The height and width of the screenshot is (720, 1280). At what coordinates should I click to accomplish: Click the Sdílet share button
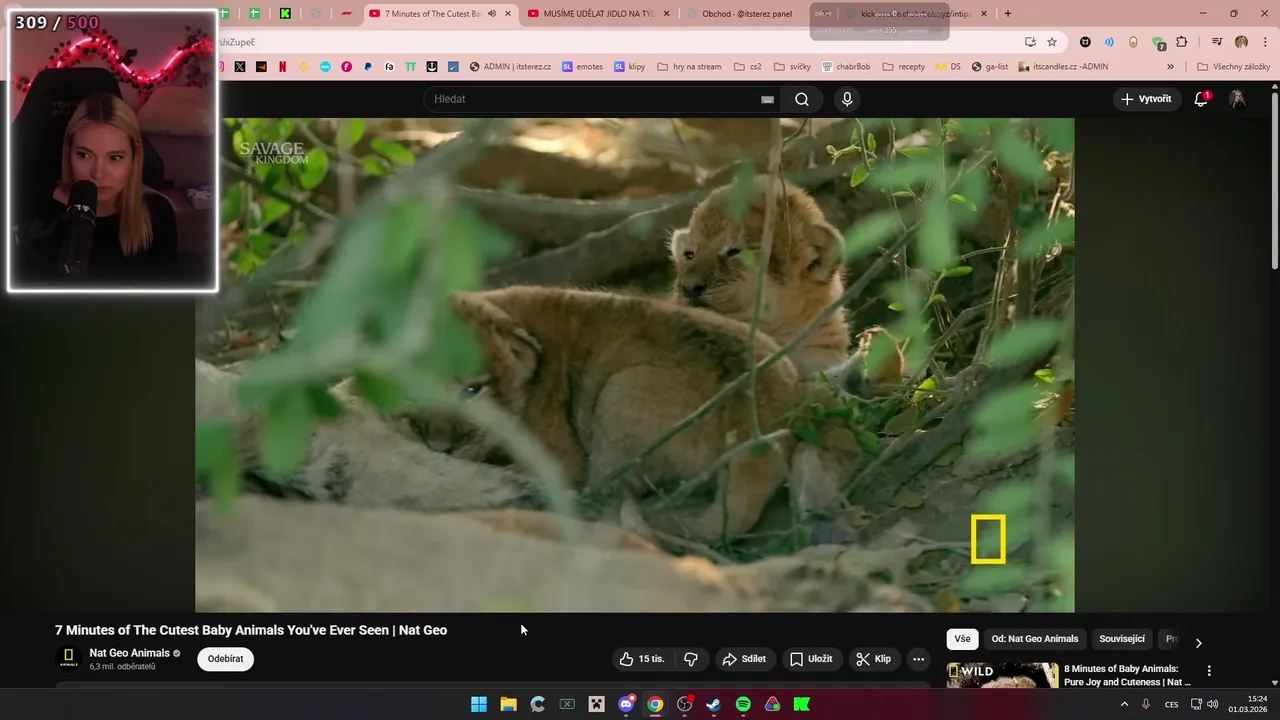tap(744, 659)
